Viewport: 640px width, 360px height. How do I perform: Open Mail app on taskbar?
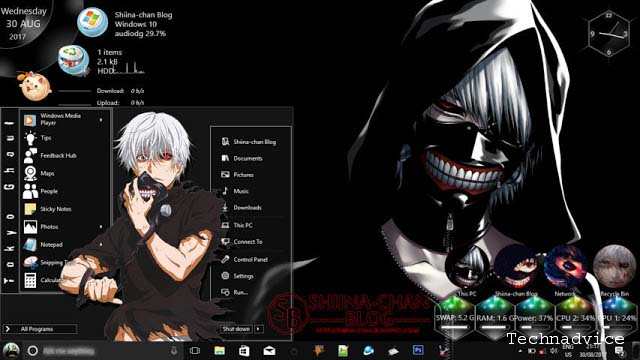(269, 351)
